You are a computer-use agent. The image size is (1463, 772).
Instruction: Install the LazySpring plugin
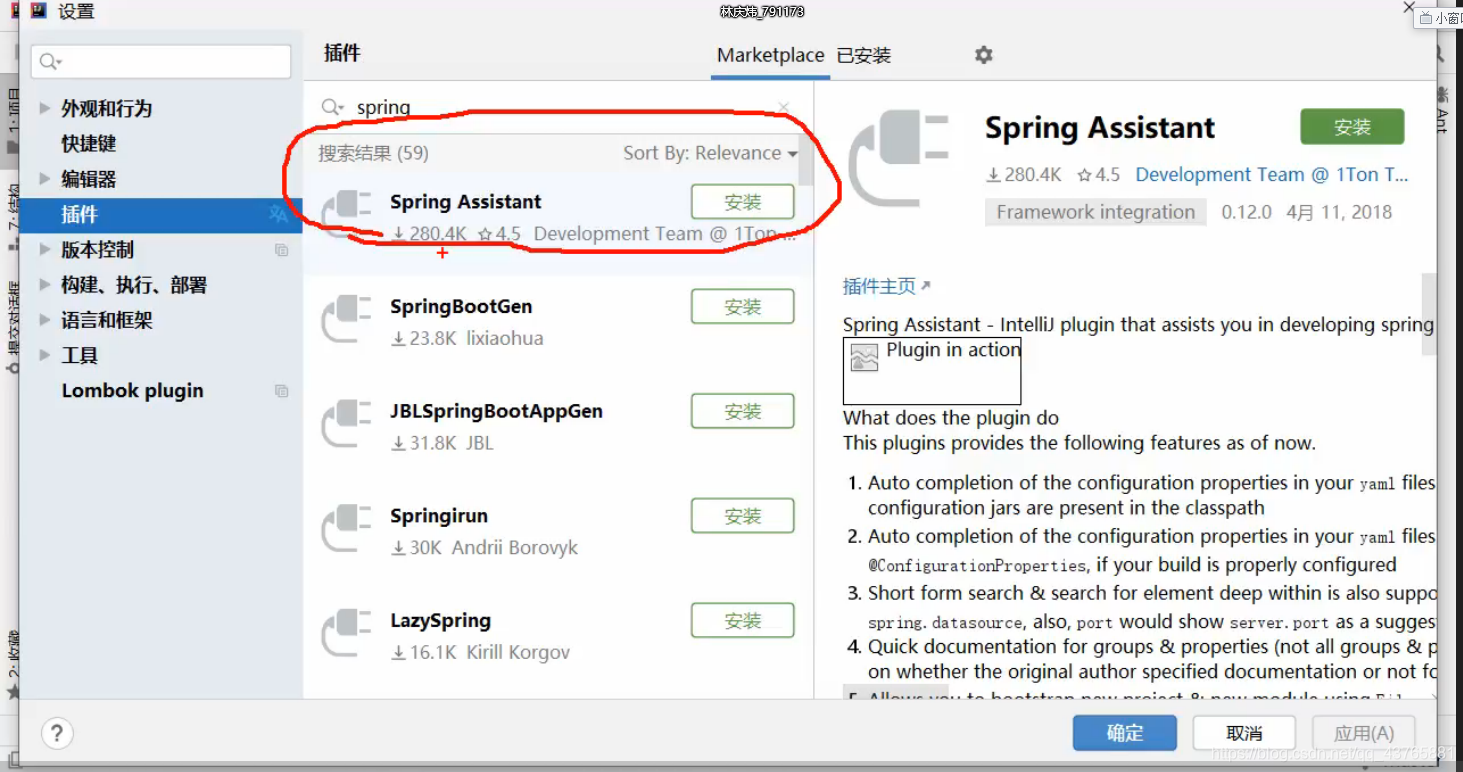coord(743,621)
